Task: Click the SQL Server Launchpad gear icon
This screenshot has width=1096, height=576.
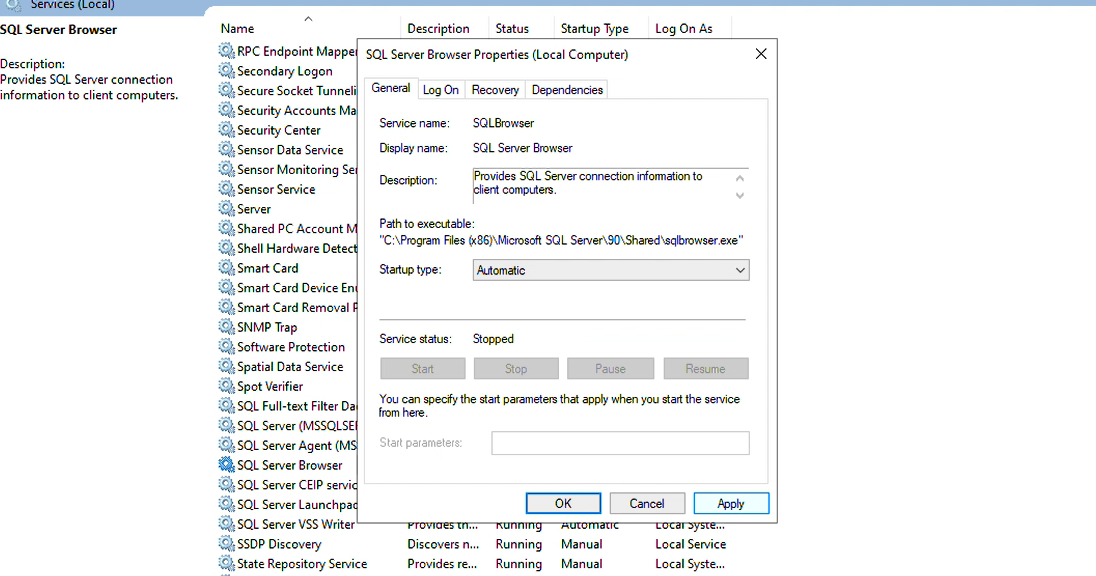Action: point(226,504)
